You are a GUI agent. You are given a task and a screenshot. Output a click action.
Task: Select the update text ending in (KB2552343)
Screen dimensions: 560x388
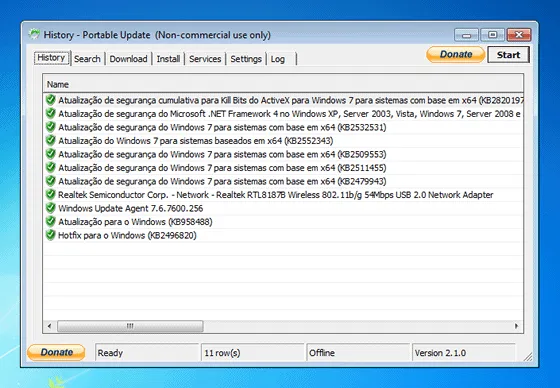[x=196, y=141]
